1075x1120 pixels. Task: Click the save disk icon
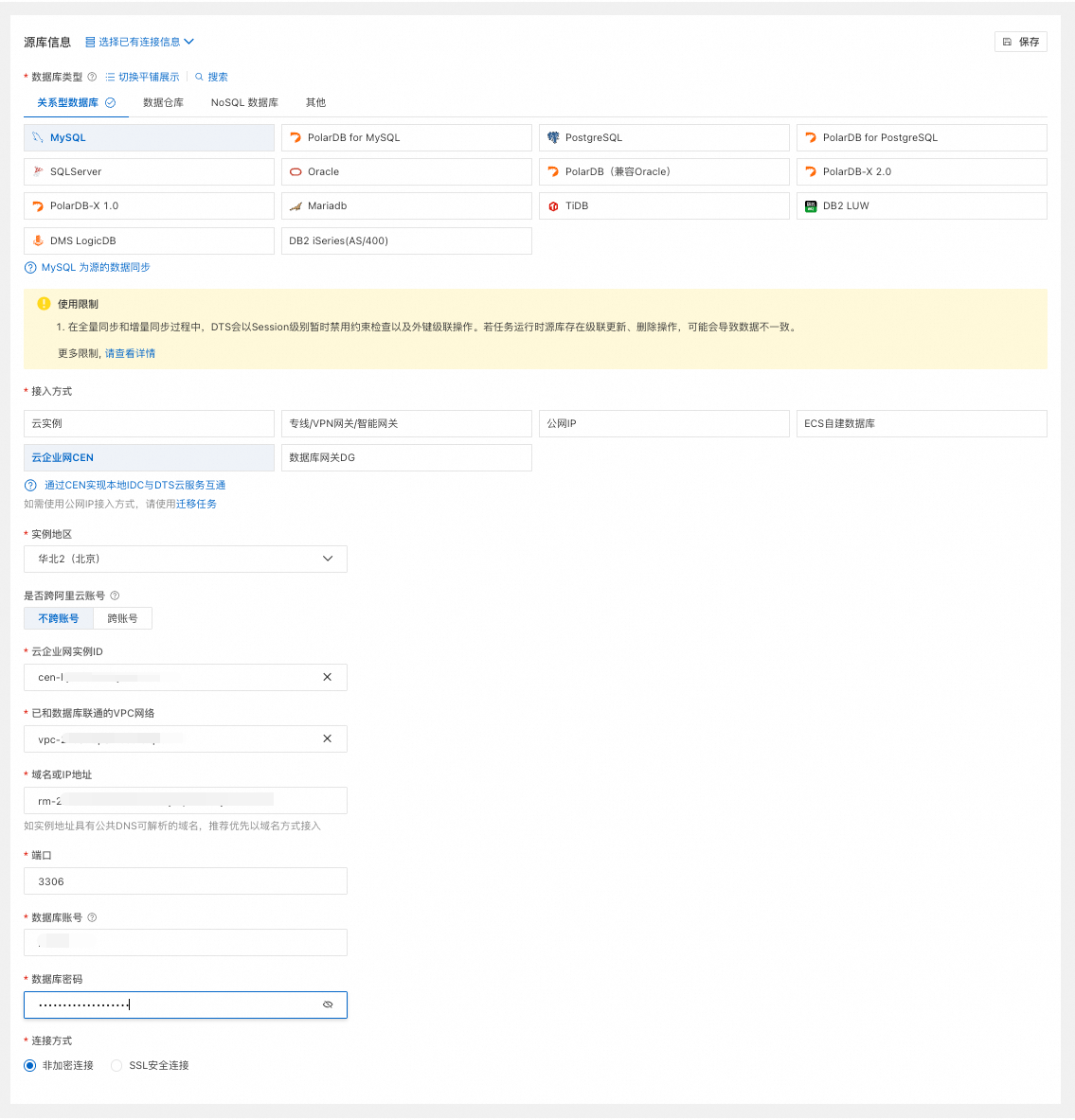[1007, 43]
